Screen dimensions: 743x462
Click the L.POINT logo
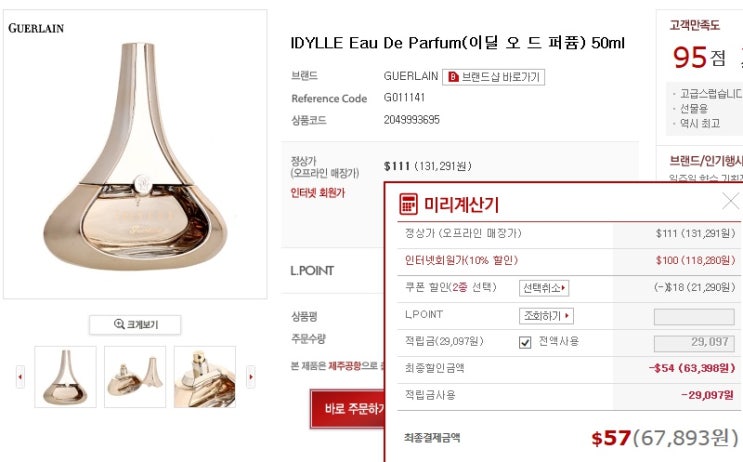click(x=312, y=271)
